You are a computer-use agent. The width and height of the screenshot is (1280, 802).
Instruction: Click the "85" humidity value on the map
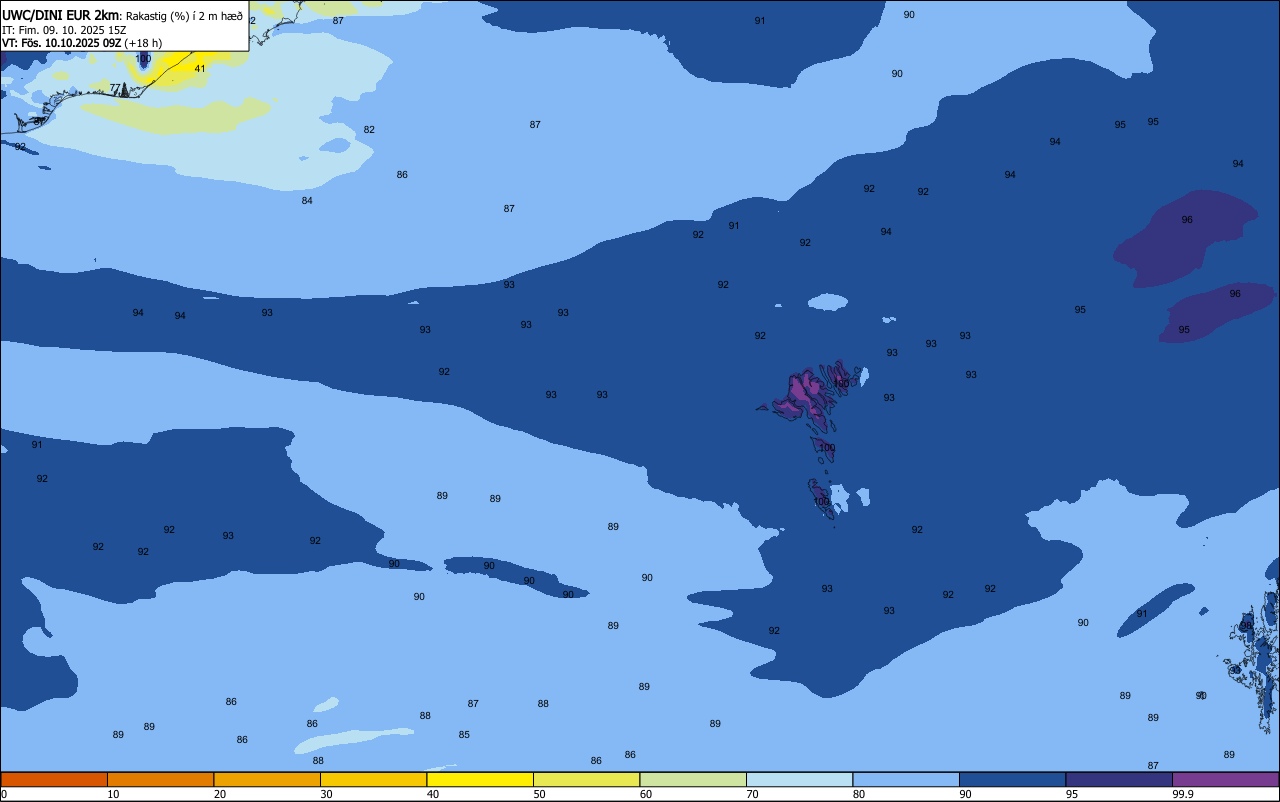pos(464,735)
